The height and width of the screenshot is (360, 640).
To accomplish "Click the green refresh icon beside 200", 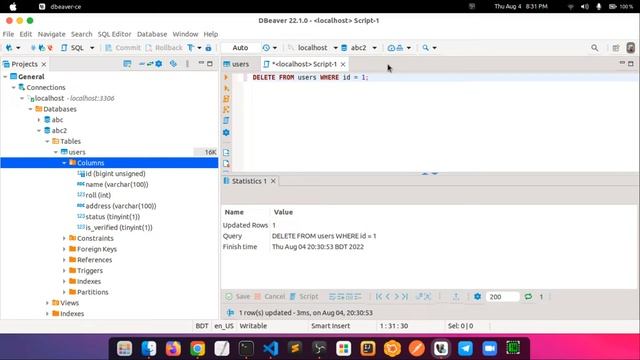I will coord(528,297).
